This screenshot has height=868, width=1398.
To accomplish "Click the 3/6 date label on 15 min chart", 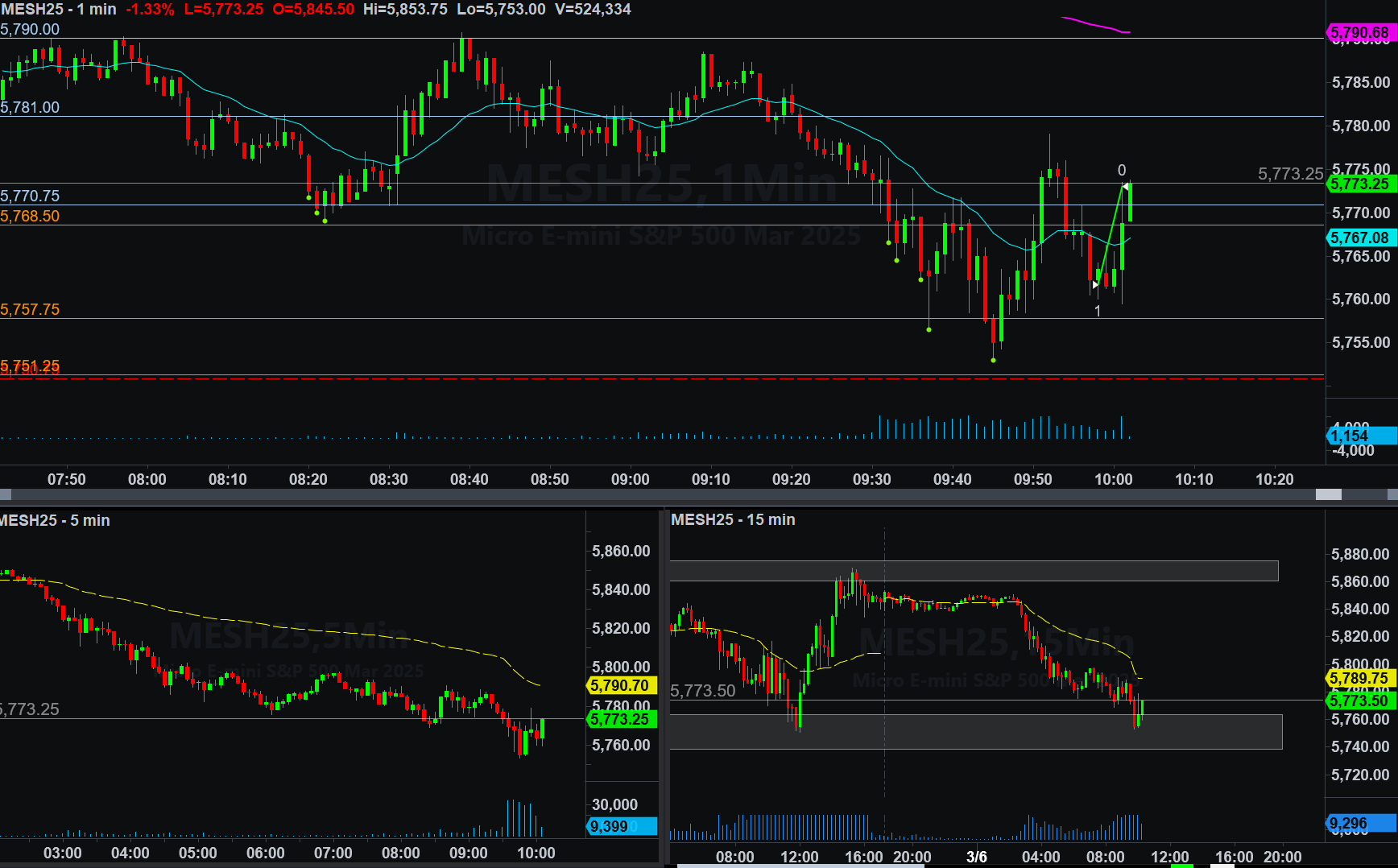I will [x=977, y=857].
